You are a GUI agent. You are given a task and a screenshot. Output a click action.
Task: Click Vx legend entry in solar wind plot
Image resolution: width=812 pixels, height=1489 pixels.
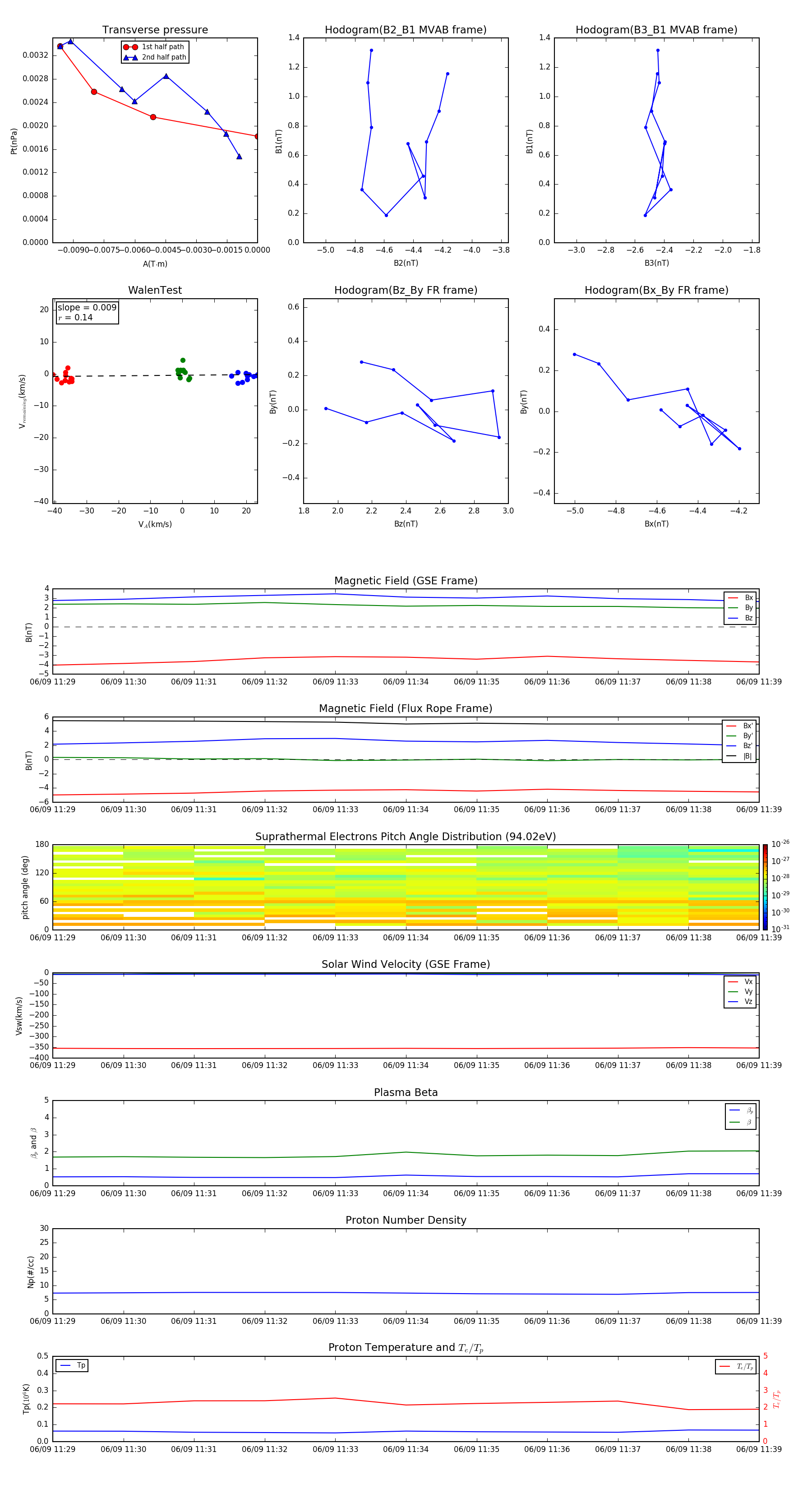(740, 982)
